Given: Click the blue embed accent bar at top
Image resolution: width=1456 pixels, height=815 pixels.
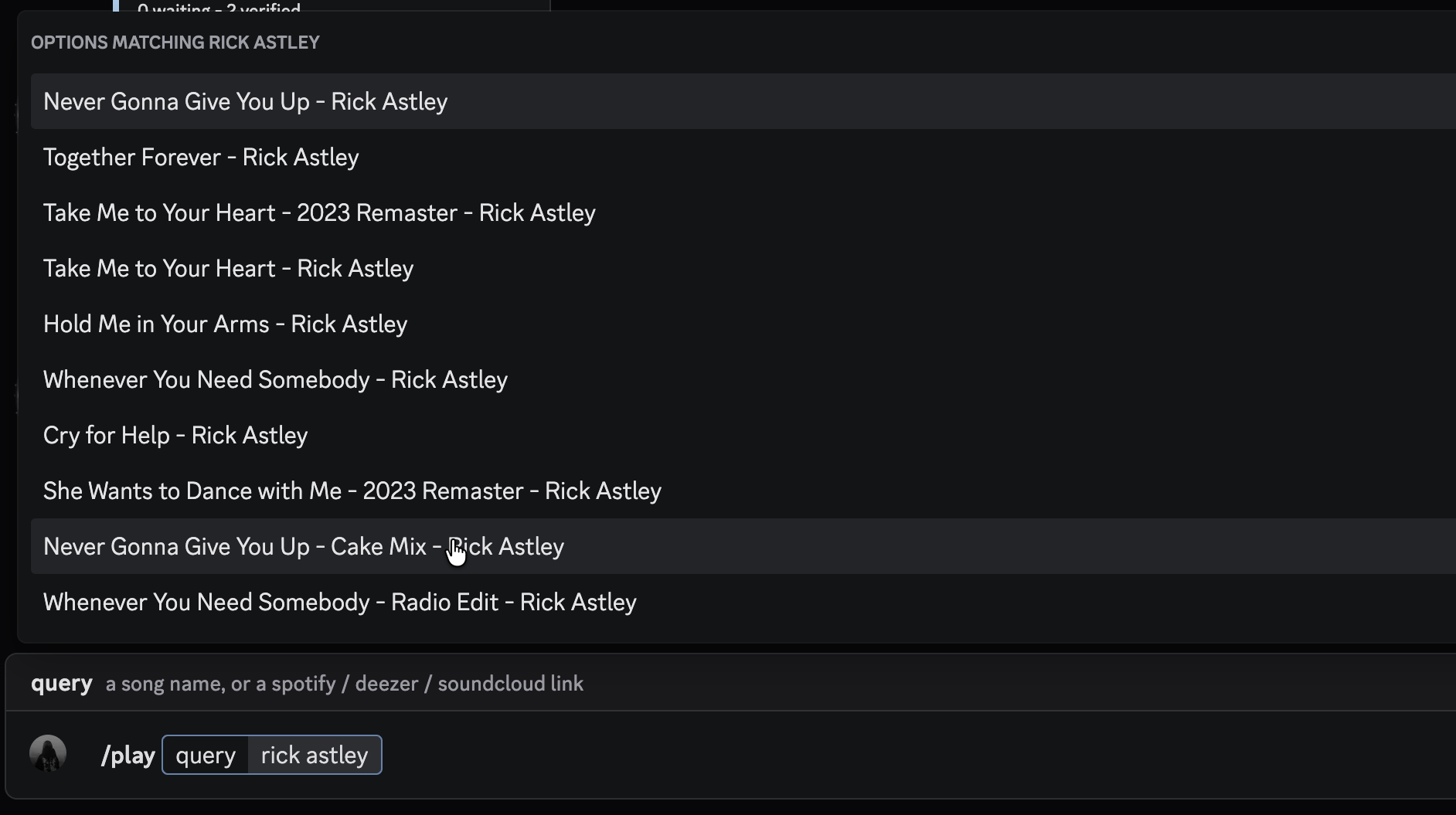Looking at the screenshot, I should (x=116, y=5).
